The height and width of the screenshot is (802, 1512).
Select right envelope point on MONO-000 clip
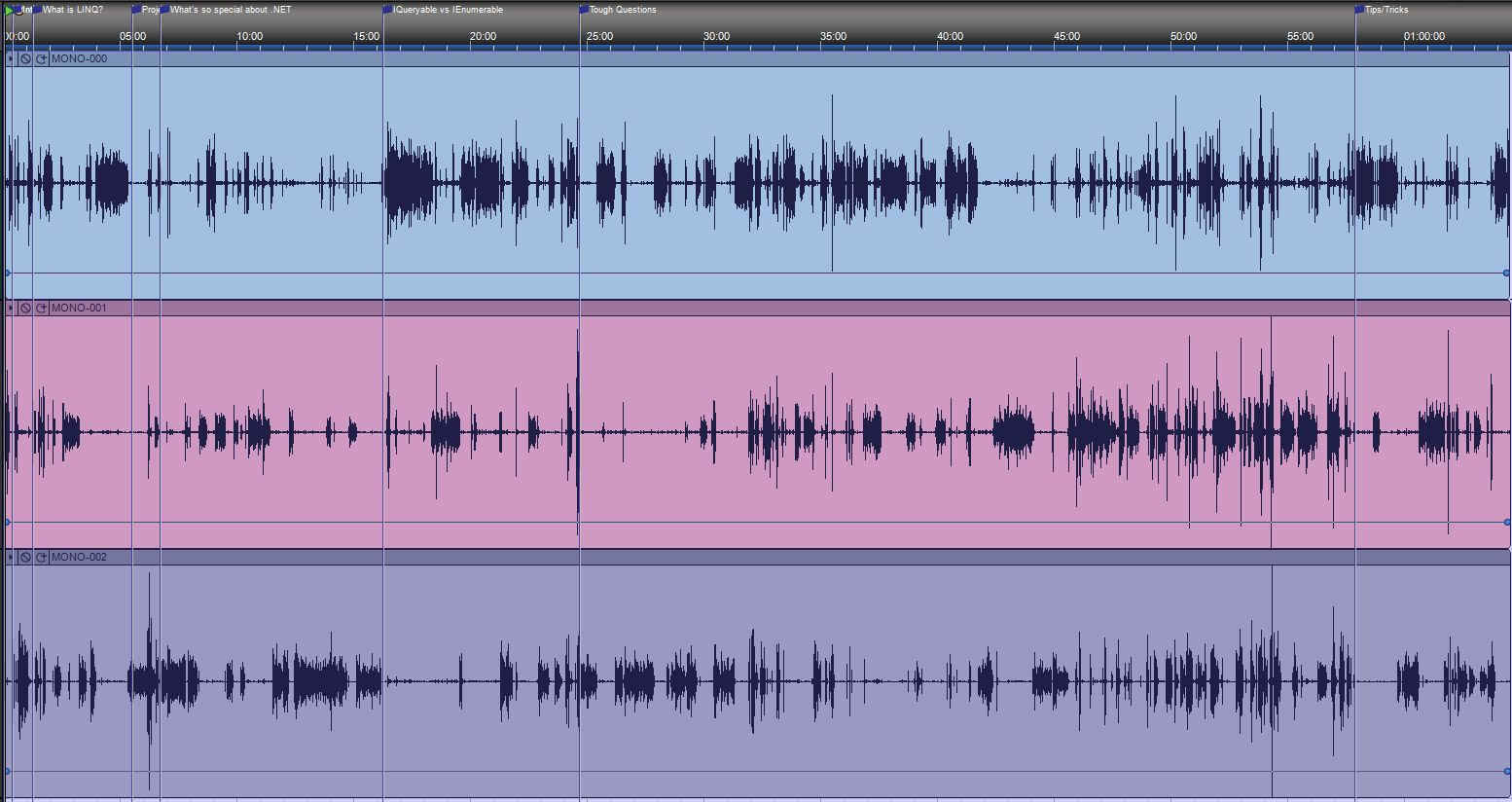tap(1506, 273)
